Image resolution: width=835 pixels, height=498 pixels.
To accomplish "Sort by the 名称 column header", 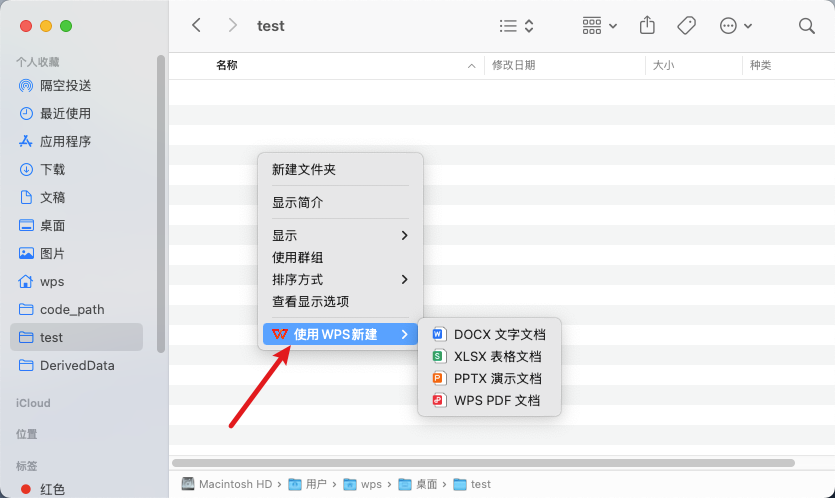I will [227, 65].
